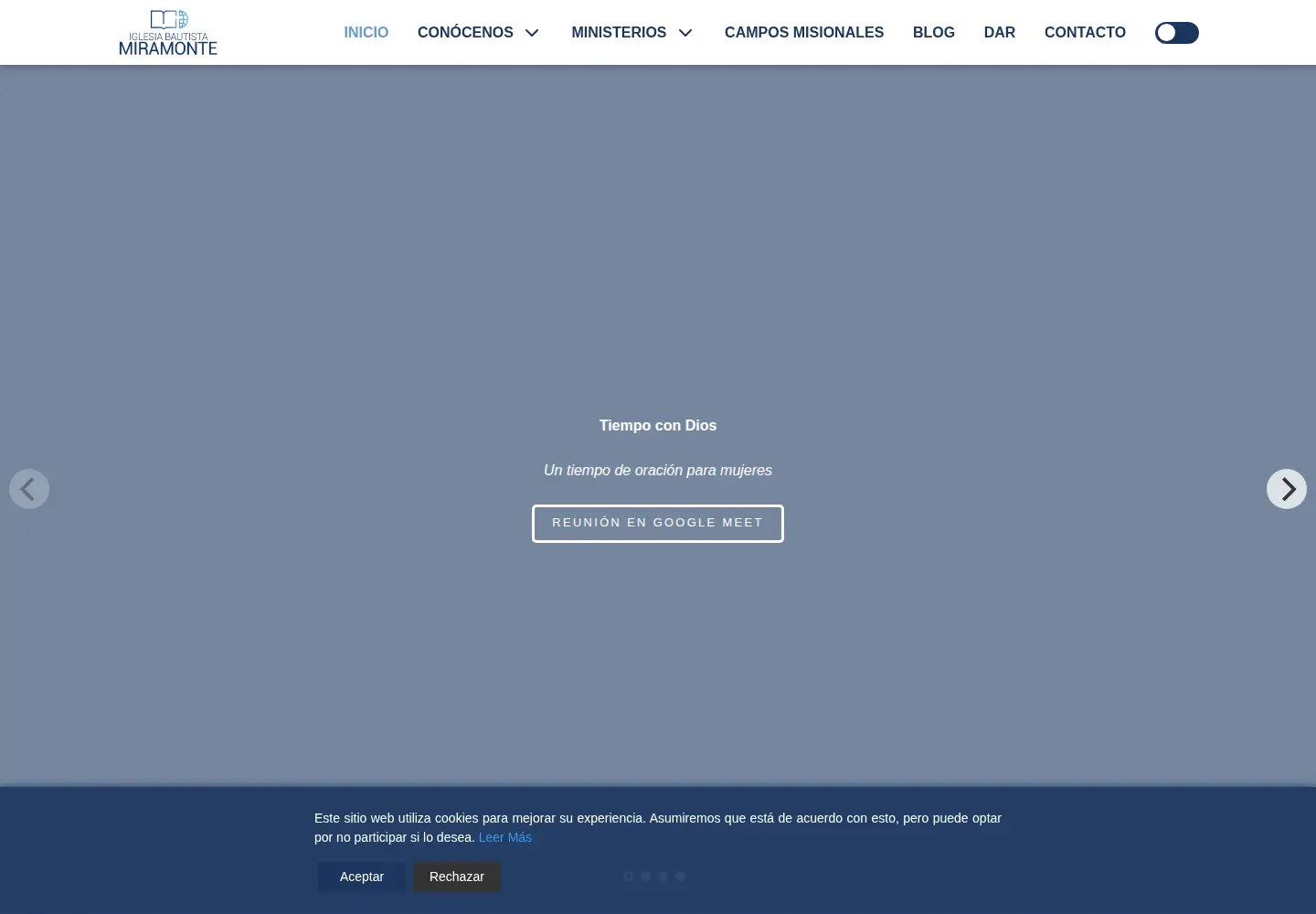Open the Ministerios menu label
The image size is (1316, 914).
(619, 32)
